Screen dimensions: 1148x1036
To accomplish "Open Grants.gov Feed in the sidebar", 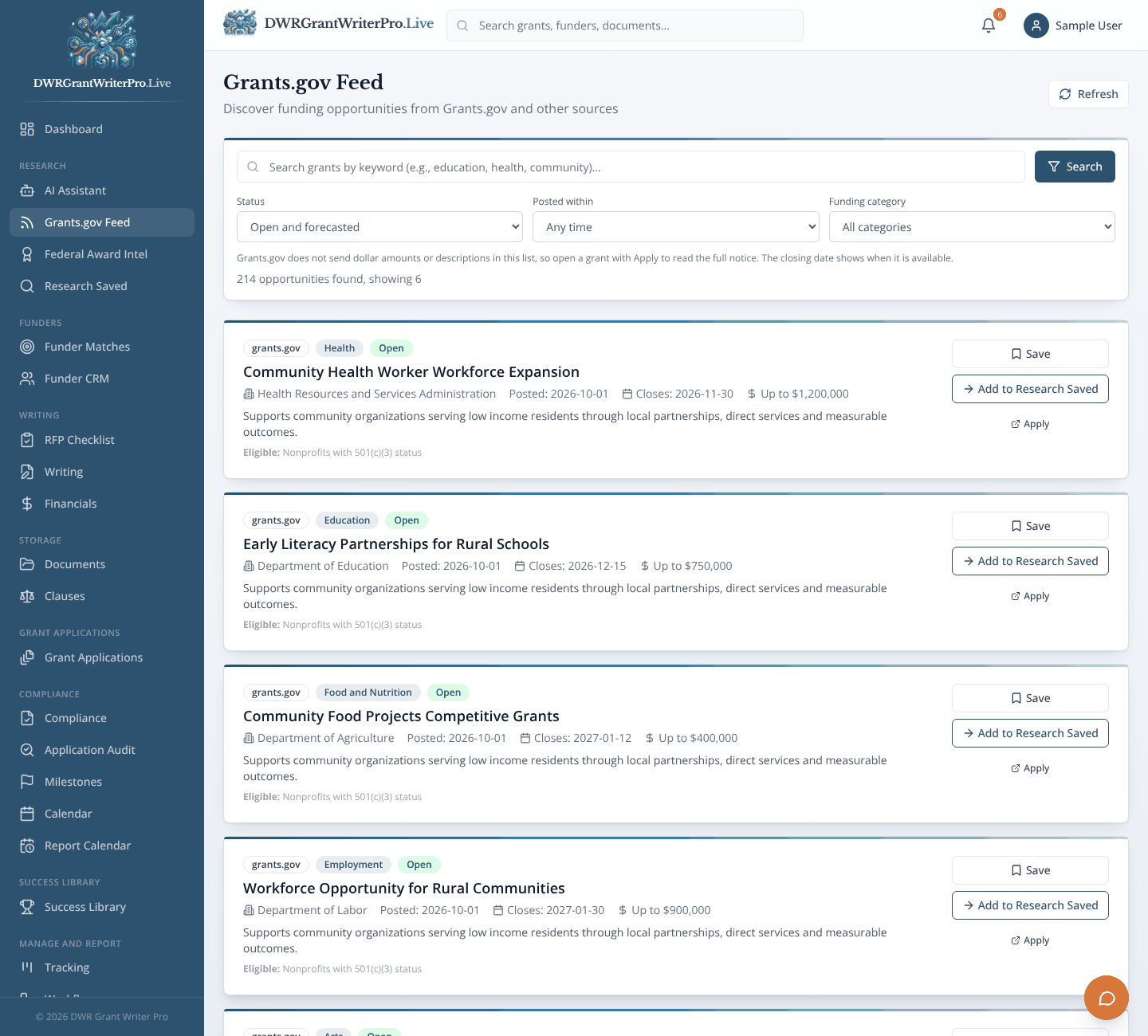I will (x=102, y=222).
